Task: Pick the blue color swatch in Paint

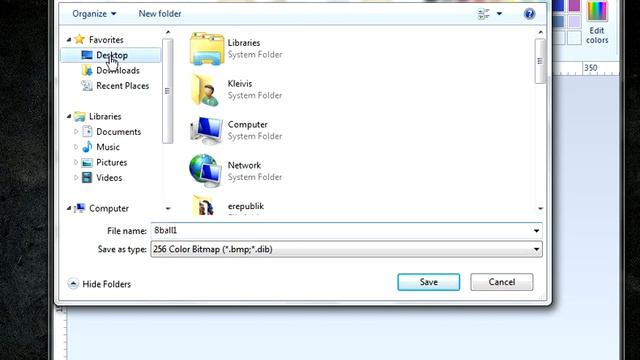Action: (558, 5)
